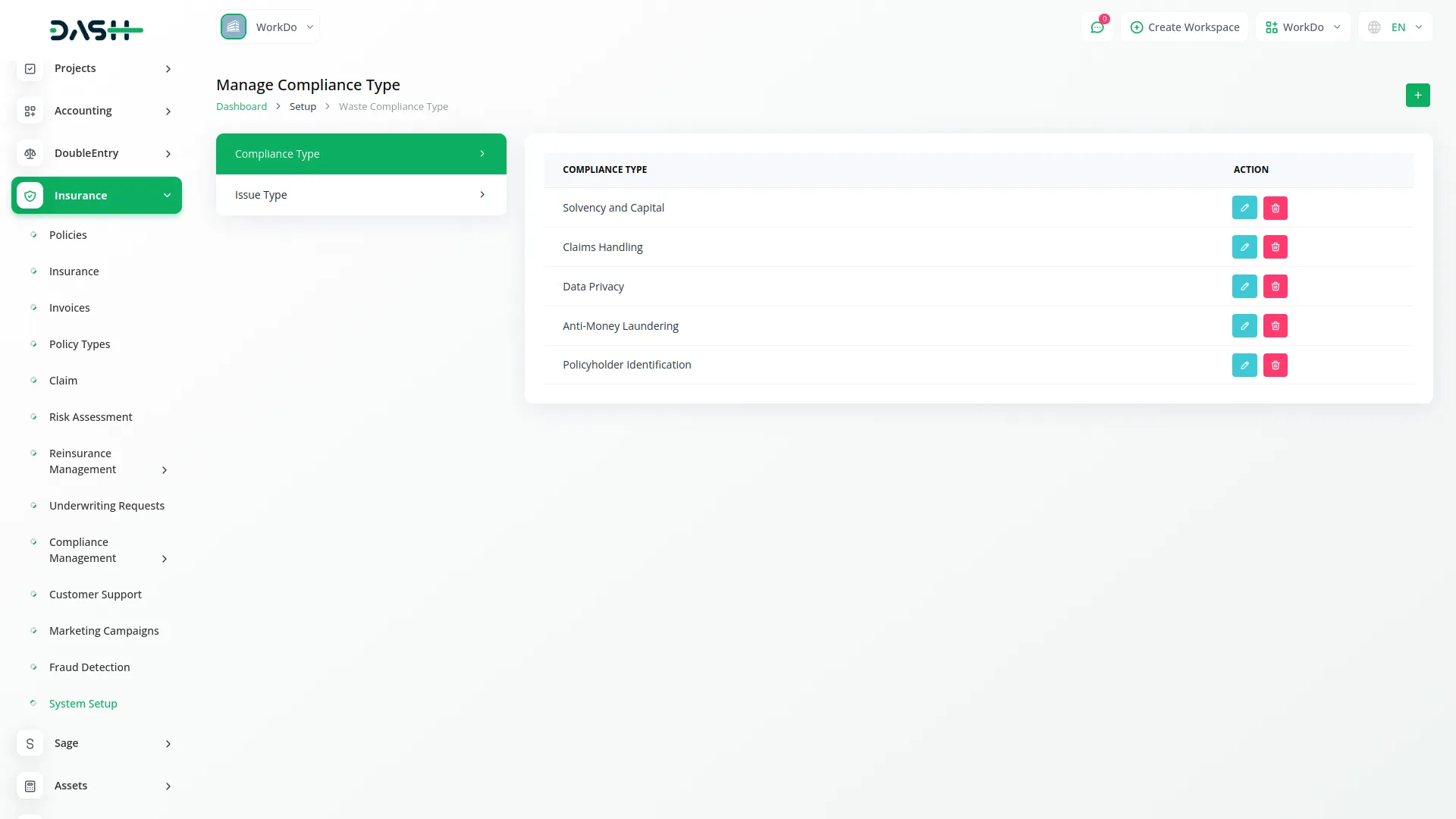This screenshot has width=1456, height=819.
Task: Select the Solvency and Capital row
Action: point(613,207)
